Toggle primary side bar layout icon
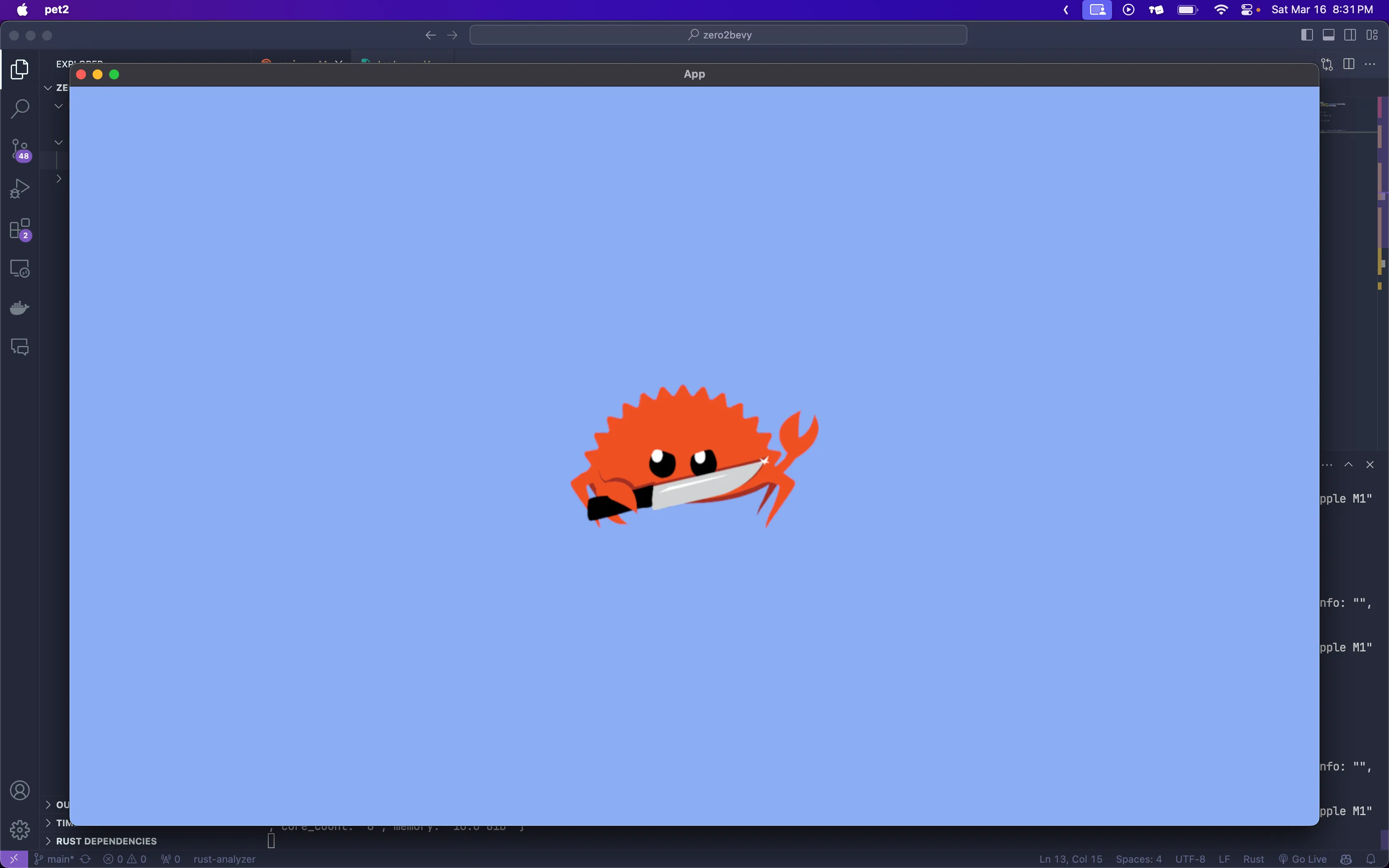 click(x=1307, y=35)
